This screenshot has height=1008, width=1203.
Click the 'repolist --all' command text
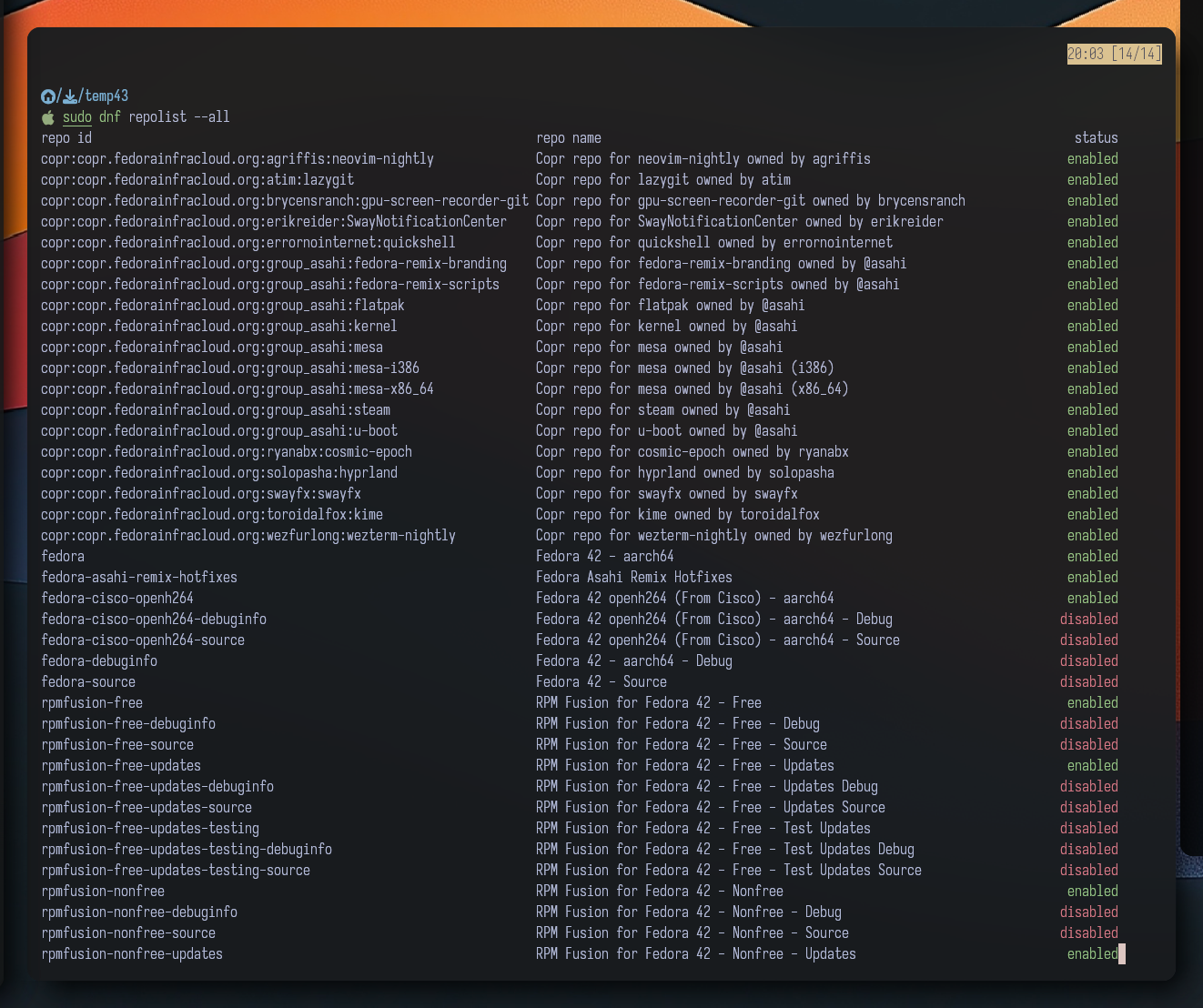[x=179, y=116]
